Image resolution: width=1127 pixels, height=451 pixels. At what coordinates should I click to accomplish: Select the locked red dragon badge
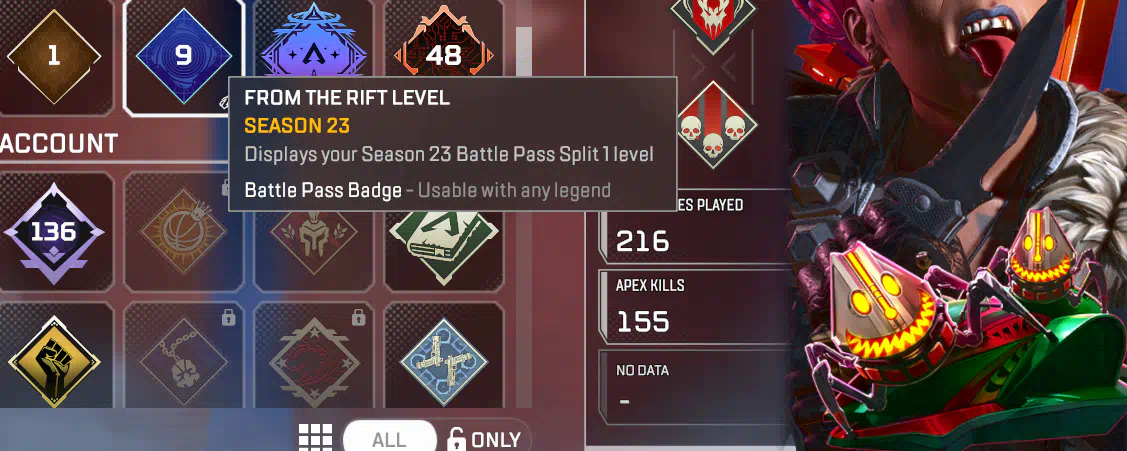pyautogui.click(x=313, y=360)
